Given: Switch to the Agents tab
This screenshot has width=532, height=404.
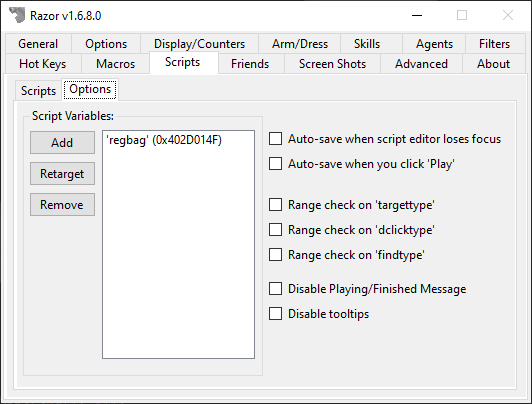Looking at the screenshot, I should click(x=434, y=44).
